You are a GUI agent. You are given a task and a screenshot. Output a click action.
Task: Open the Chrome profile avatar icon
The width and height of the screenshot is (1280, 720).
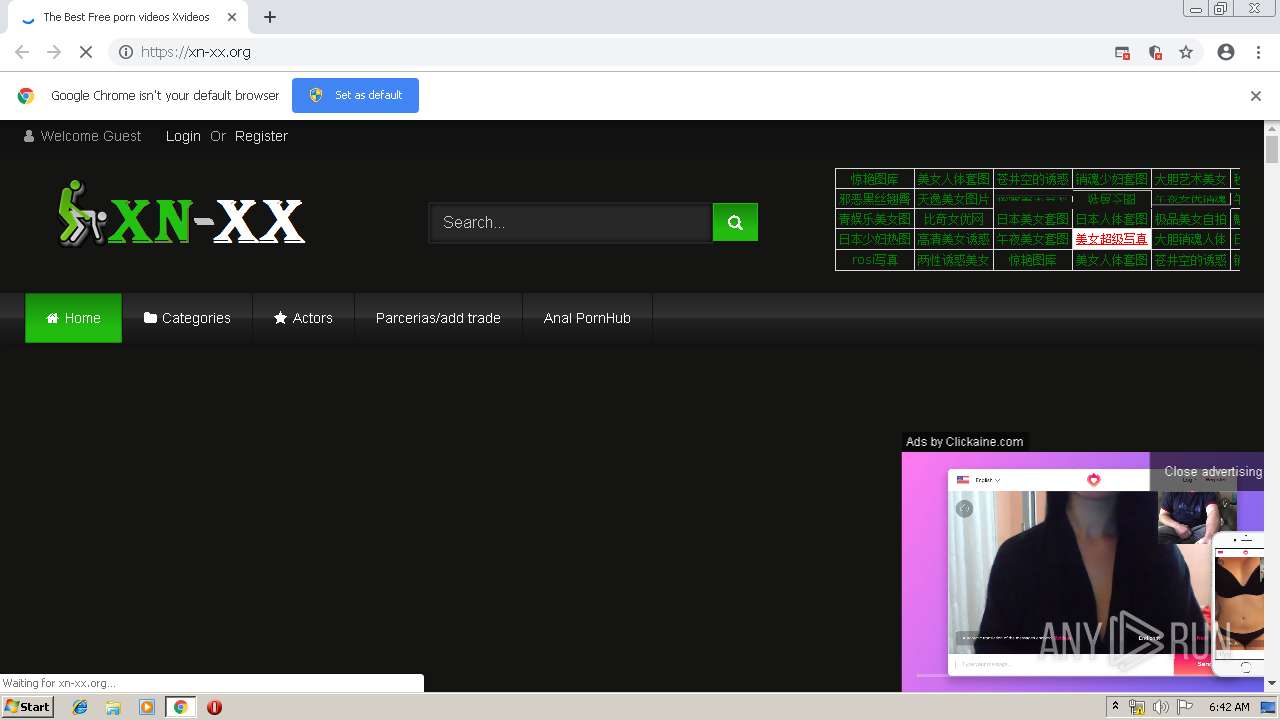point(1226,52)
